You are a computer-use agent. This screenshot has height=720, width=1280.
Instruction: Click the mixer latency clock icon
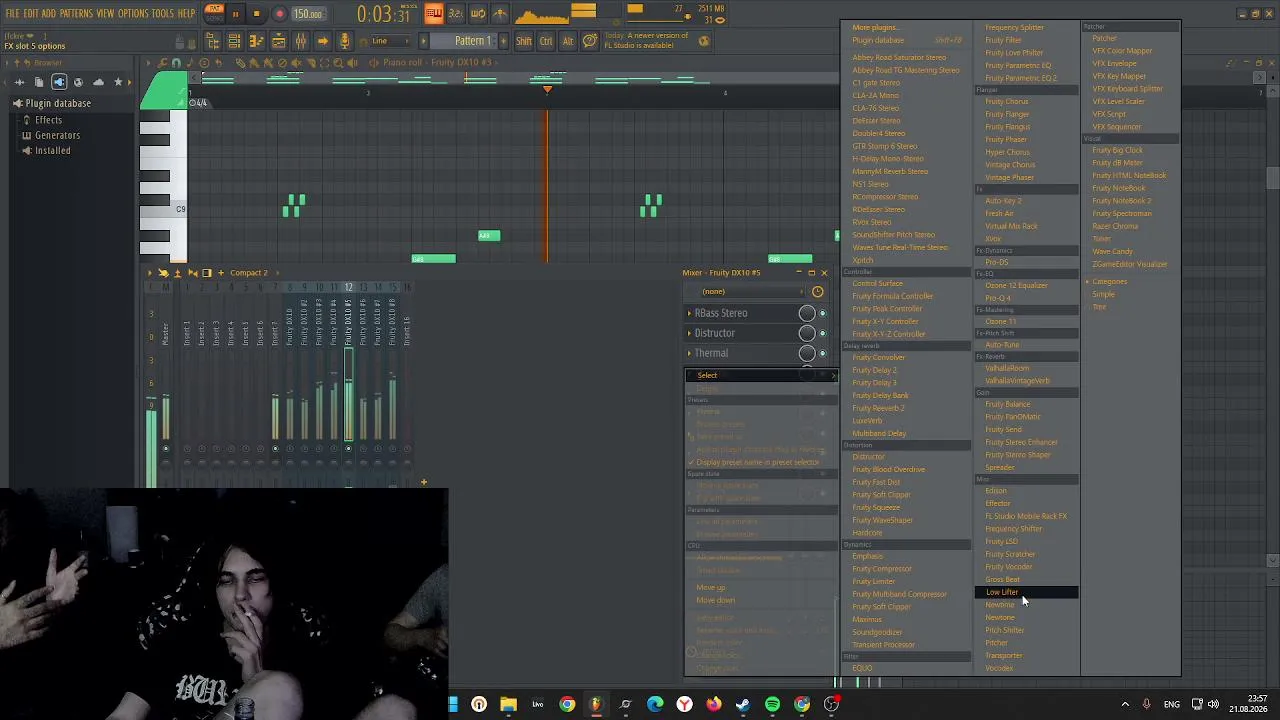(818, 292)
